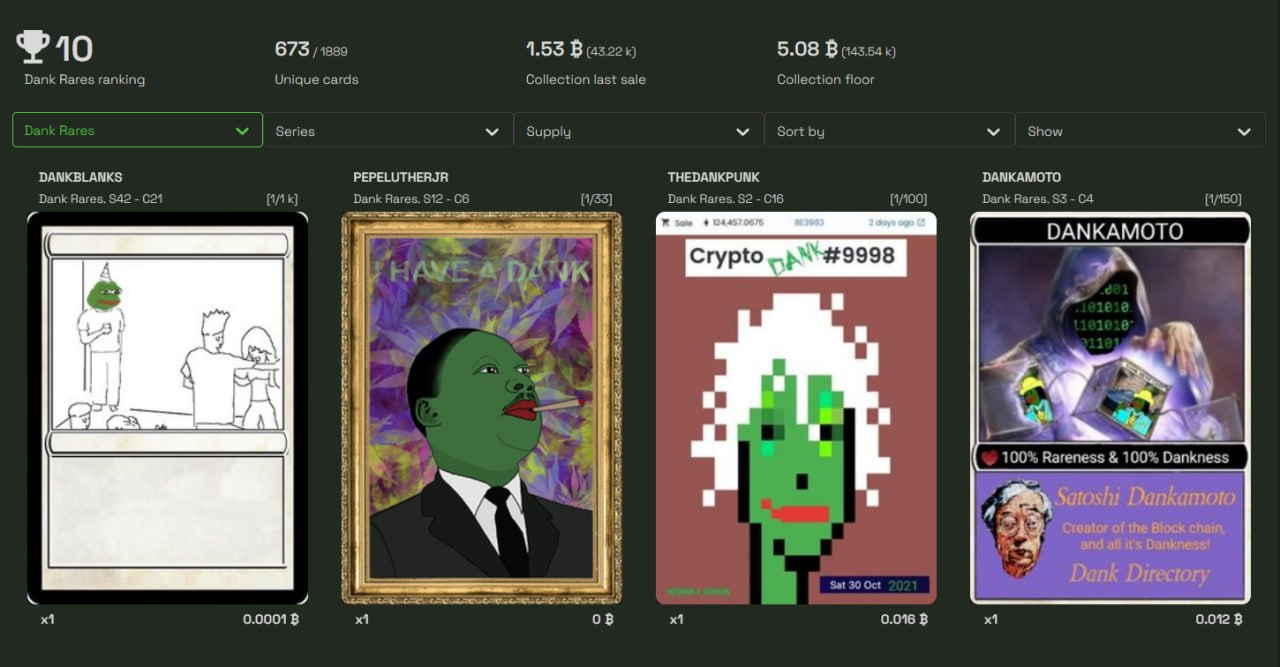Click the trophy ranking icon
This screenshot has height=667, width=1280.
[33, 47]
